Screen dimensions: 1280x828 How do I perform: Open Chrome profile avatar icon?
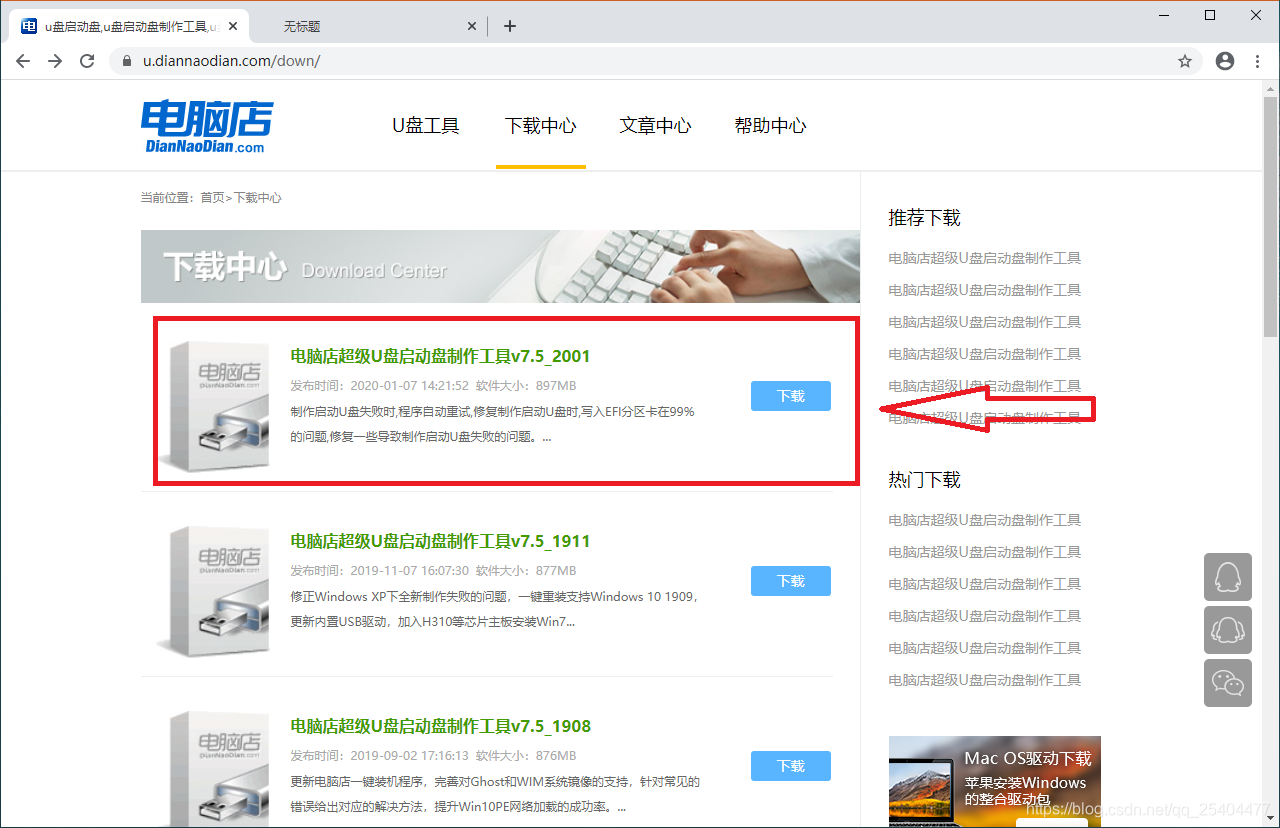pos(1225,61)
